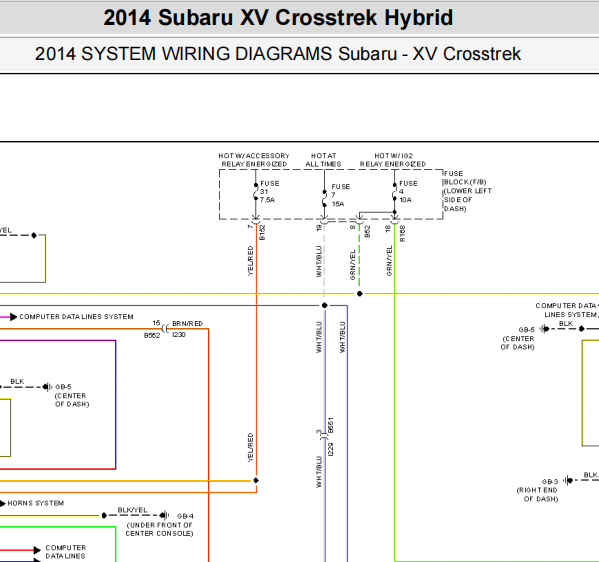Click the splice dot joining the WHT/BLU wires

(x=324, y=305)
